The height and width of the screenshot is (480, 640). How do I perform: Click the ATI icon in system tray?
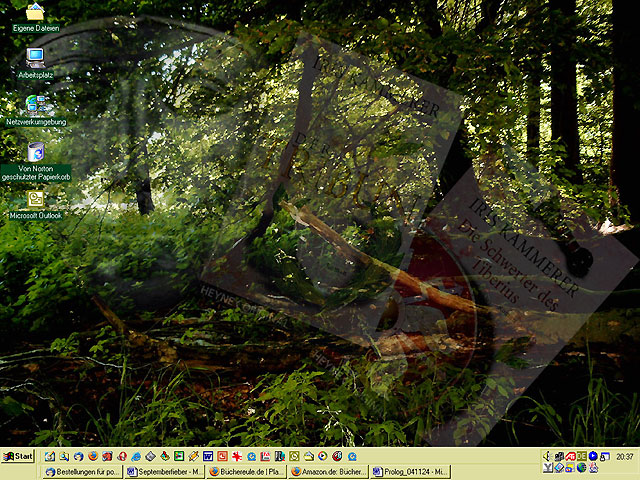[x=571, y=456]
